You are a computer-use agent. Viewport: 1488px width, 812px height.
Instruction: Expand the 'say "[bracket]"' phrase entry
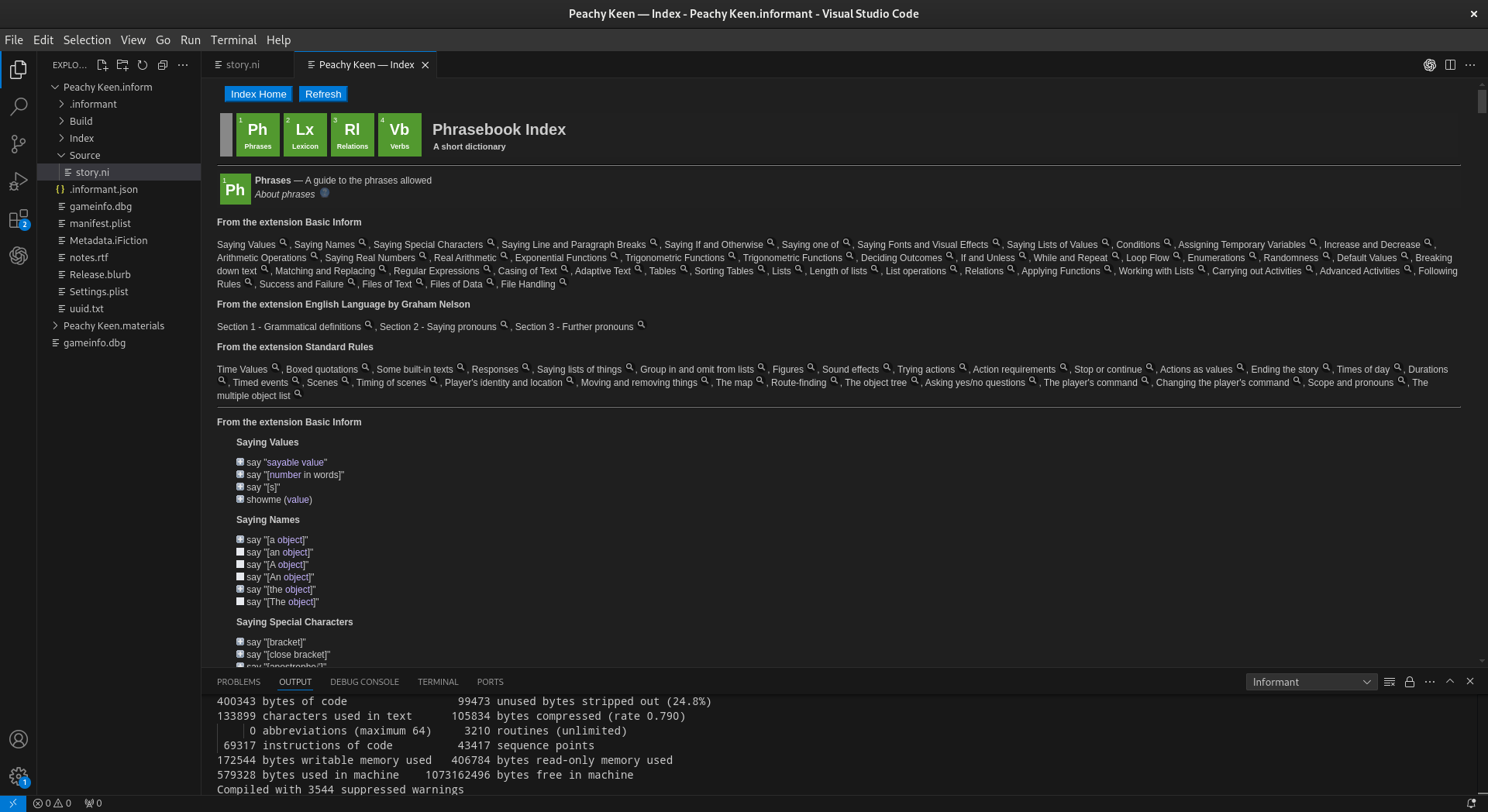(240, 642)
